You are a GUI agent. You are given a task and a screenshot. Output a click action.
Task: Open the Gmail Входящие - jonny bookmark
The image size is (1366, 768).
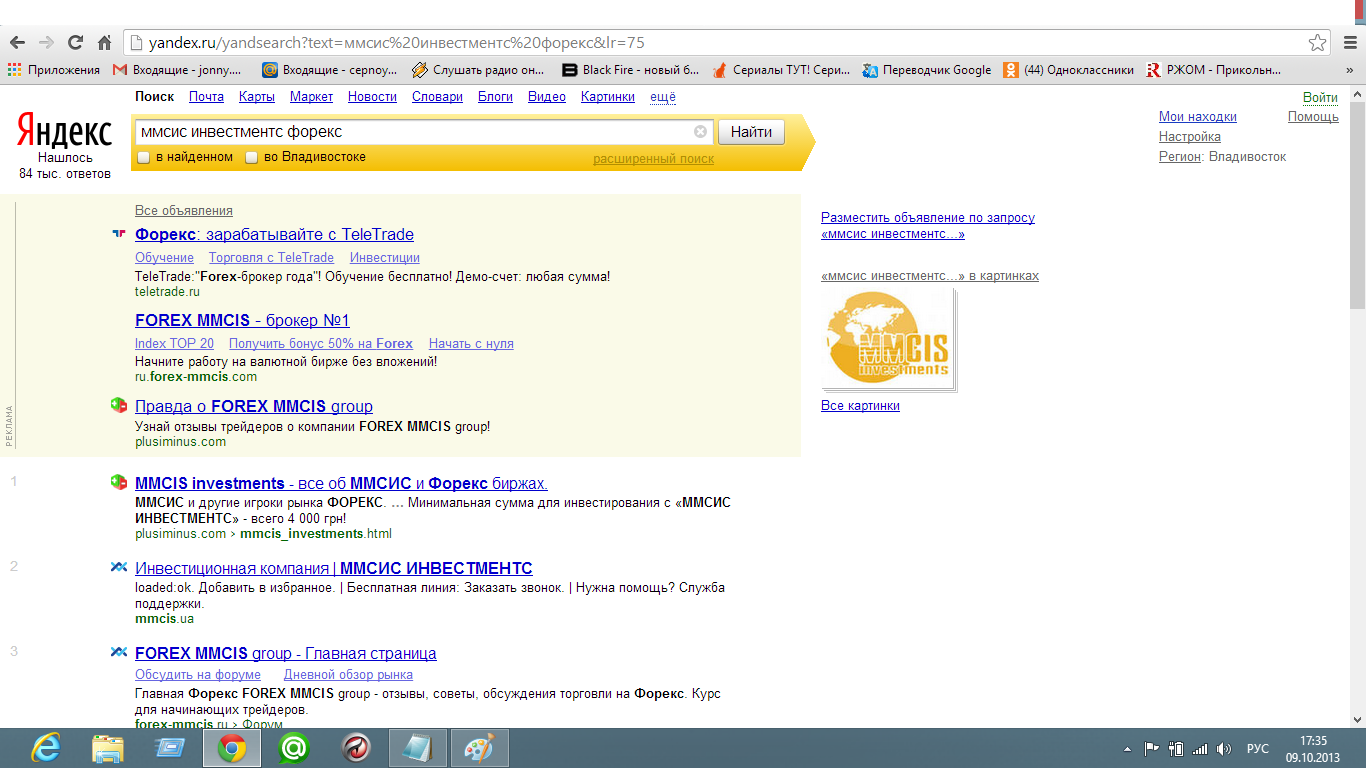177,70
